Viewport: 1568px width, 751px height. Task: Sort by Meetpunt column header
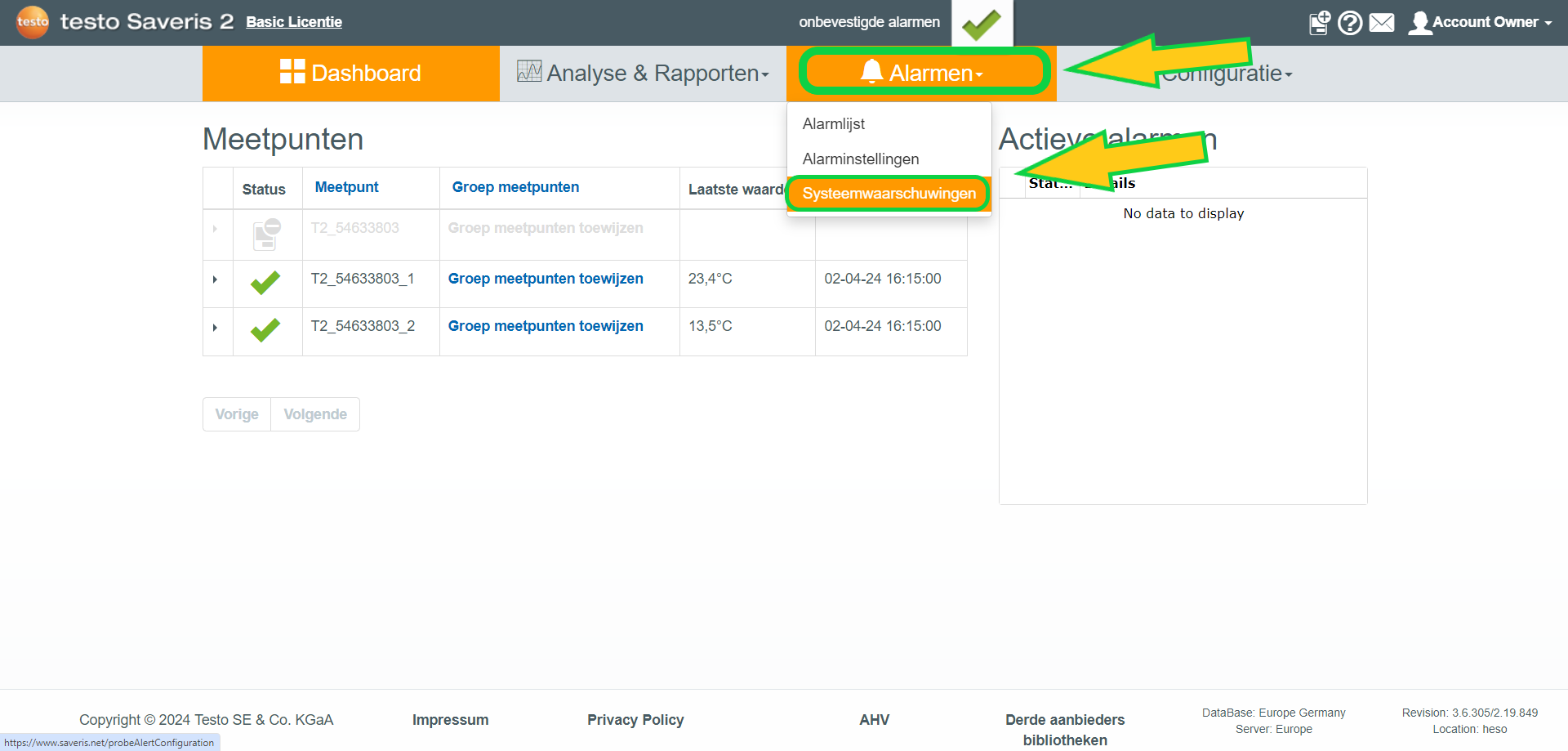[x=346, y=187]
